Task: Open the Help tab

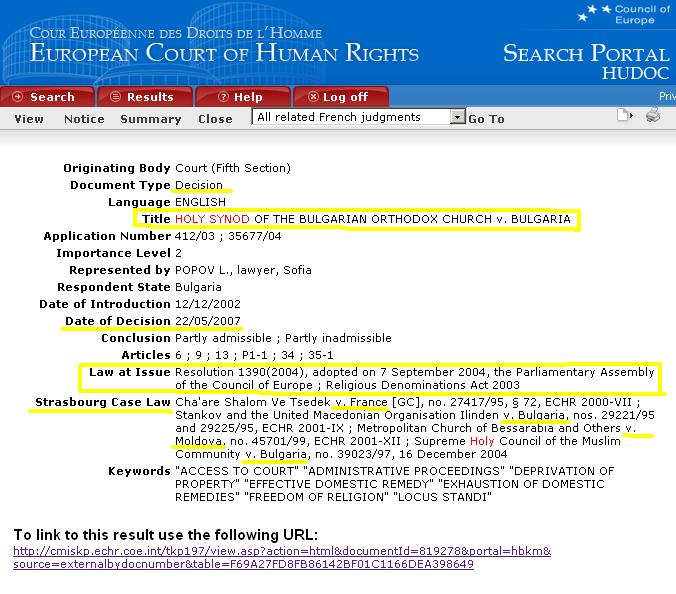Action: [243, 97]
